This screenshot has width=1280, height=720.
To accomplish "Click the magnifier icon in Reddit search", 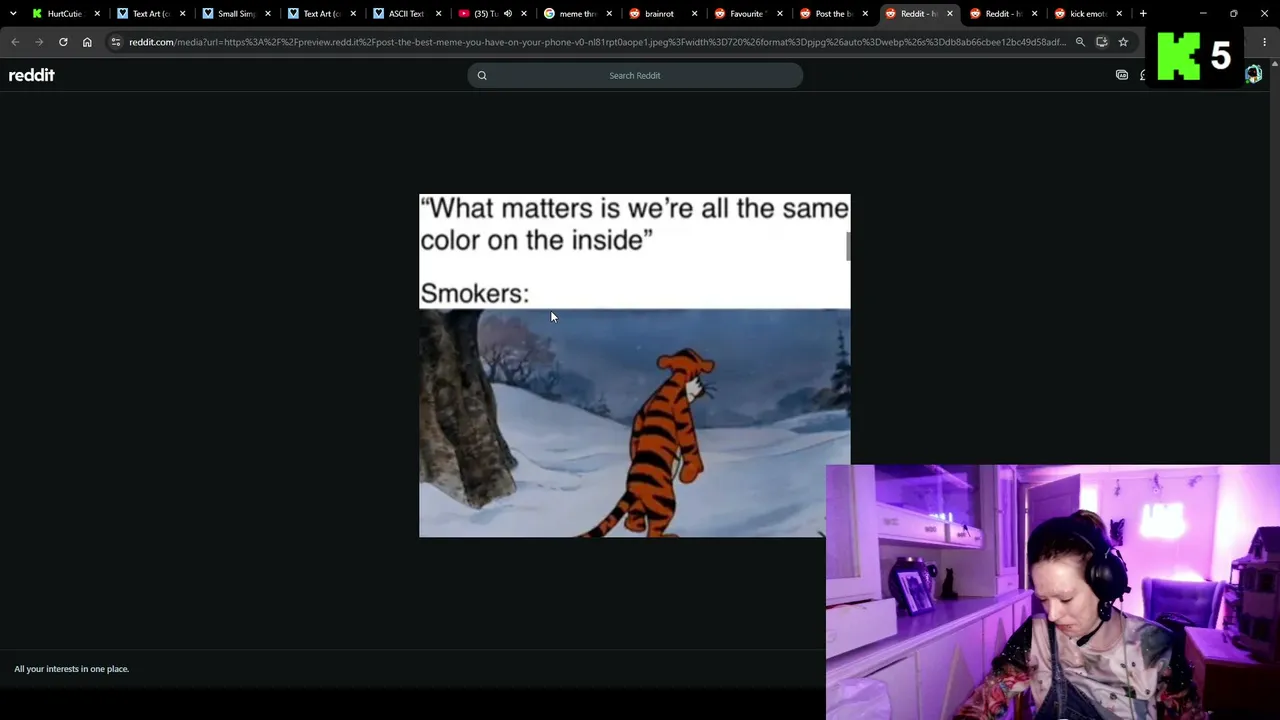I will tap(482, 75).
